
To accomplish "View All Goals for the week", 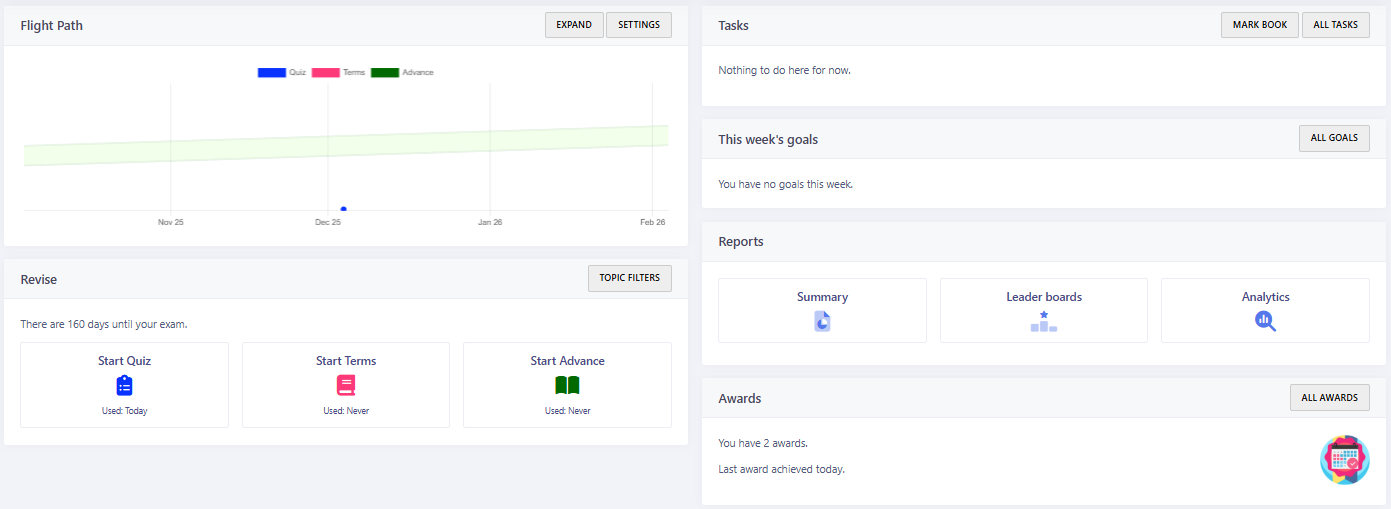I will point(1334,138).
